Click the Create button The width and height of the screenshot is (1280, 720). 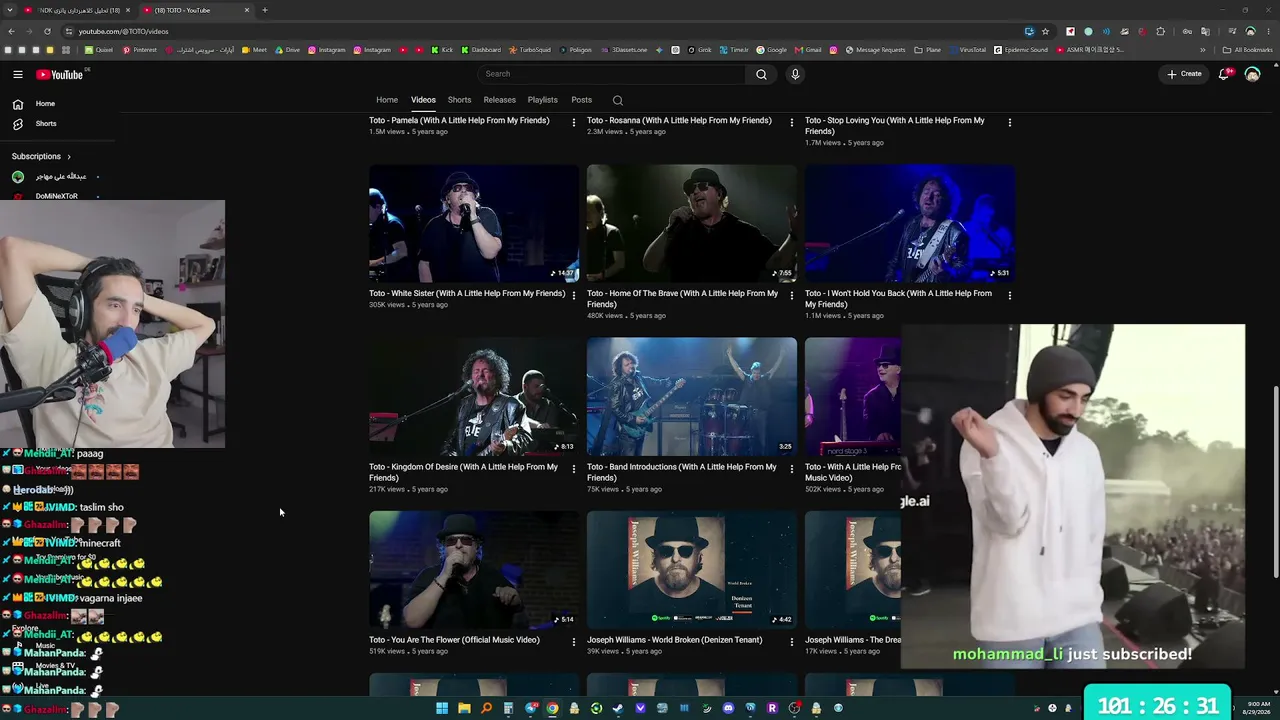click(x=1185, y=74)
